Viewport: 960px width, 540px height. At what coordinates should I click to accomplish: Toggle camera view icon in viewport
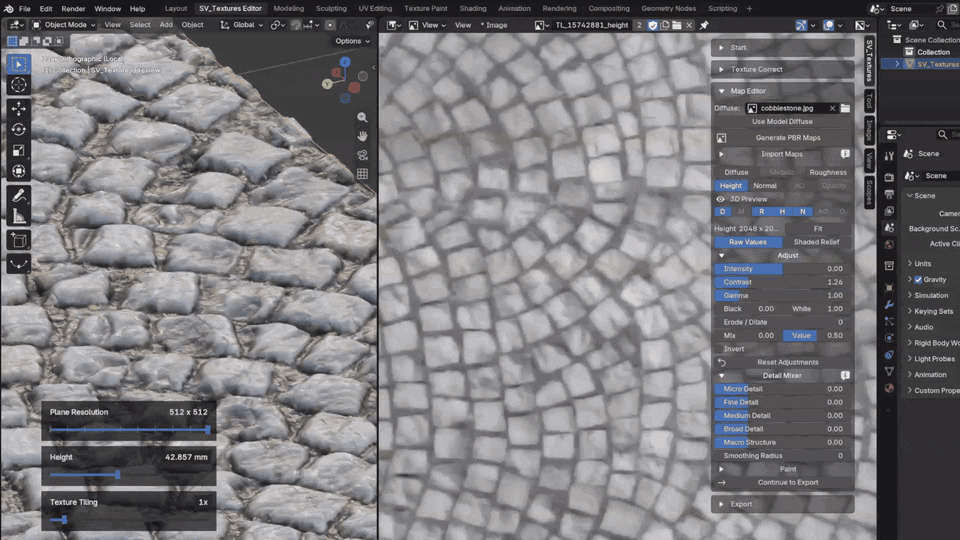362,155
